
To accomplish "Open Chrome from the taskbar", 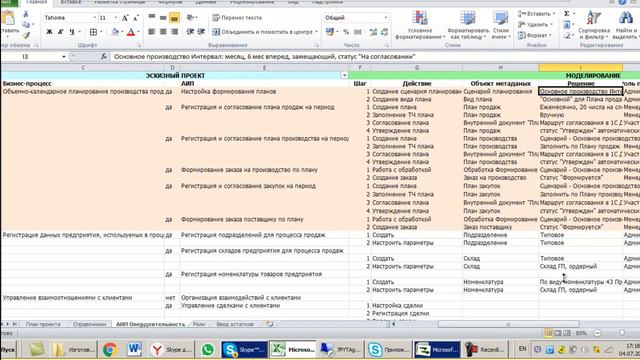I will point(110,350).
